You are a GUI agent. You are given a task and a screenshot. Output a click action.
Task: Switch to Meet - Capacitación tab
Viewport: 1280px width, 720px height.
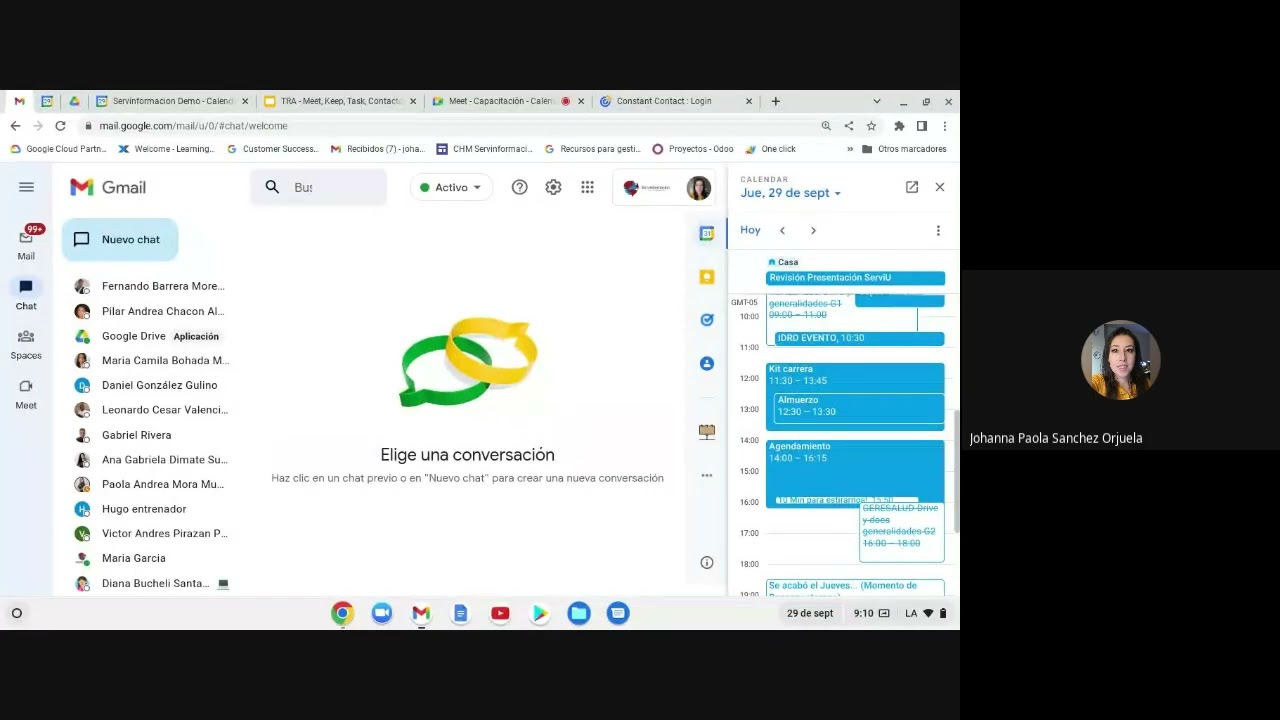point(508,101)
